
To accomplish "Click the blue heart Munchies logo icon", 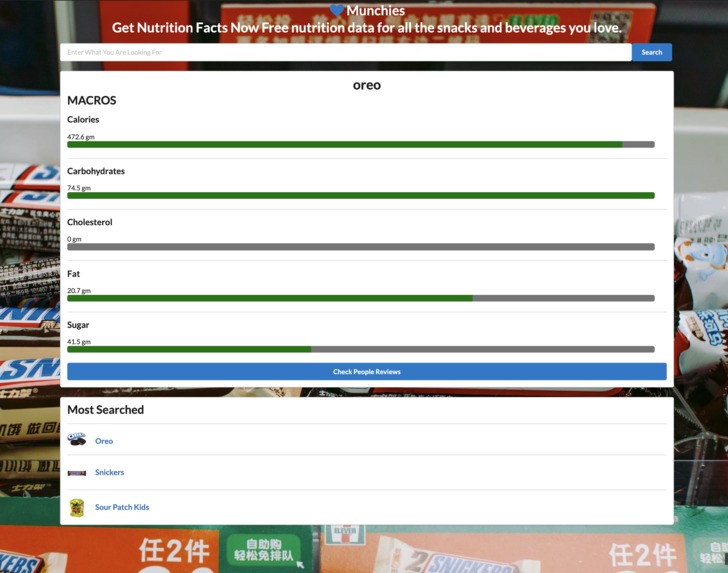I will point(337,10).
